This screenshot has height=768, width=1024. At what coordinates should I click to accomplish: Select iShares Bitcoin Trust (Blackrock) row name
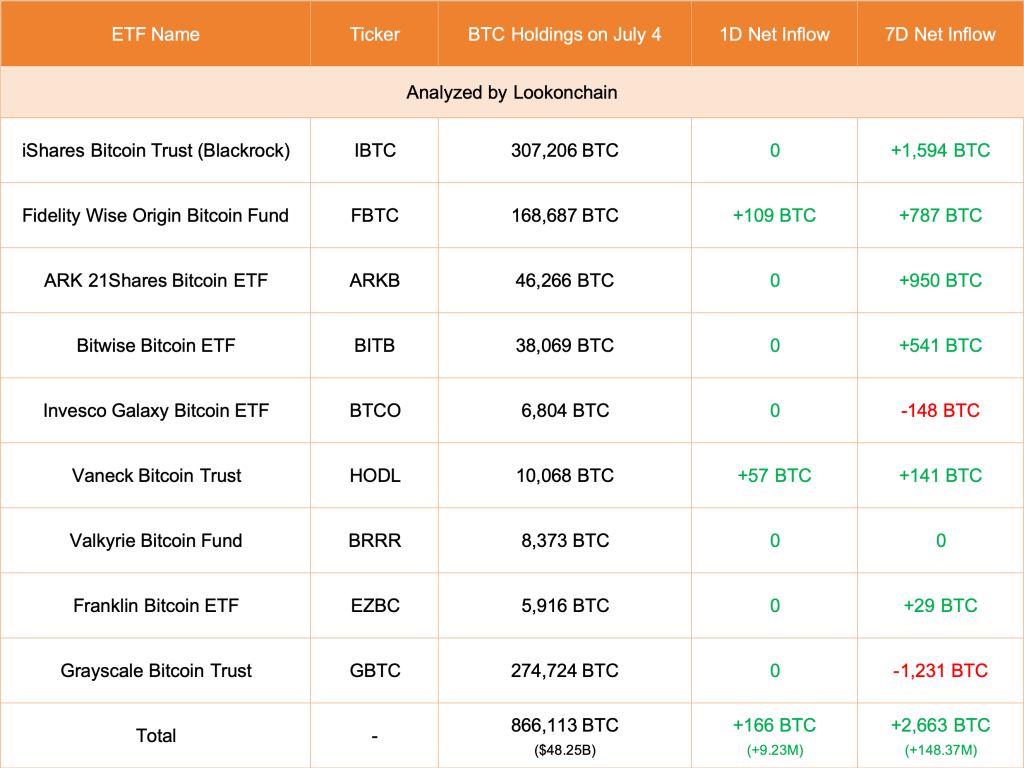click(x=156, y=151)
